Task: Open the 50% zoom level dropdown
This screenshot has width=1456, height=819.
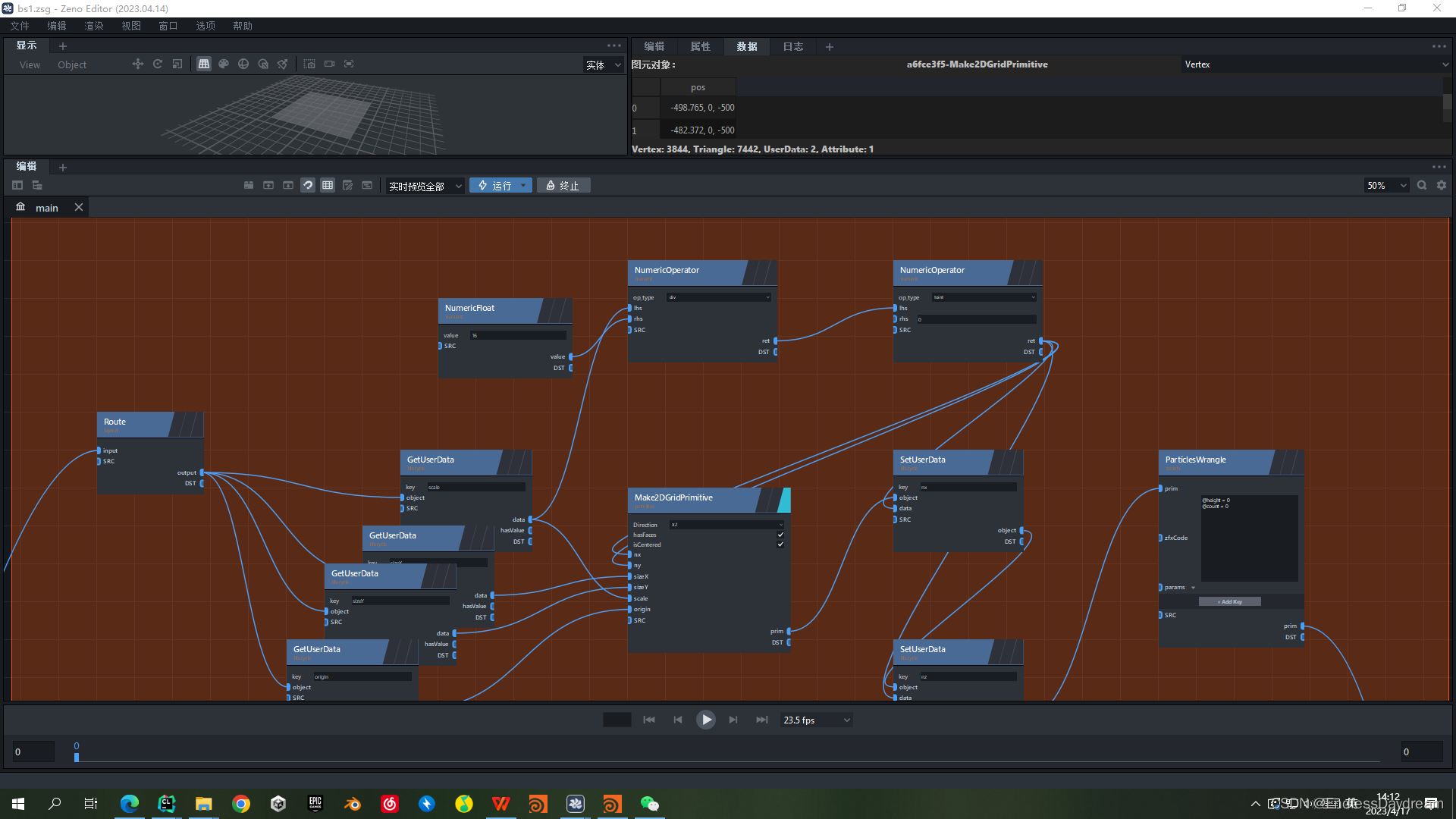Action: point(1386,186)
